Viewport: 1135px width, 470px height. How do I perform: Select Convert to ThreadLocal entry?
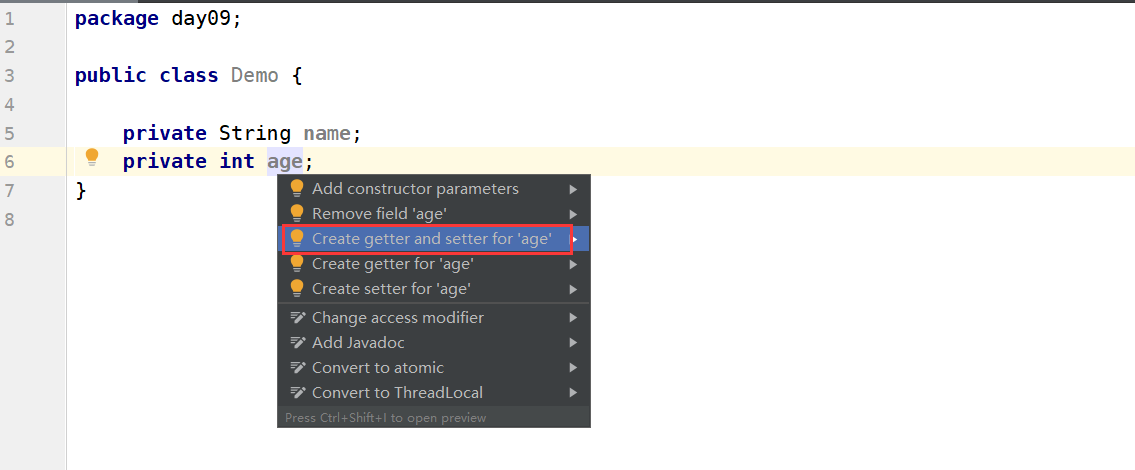(434, 393)
